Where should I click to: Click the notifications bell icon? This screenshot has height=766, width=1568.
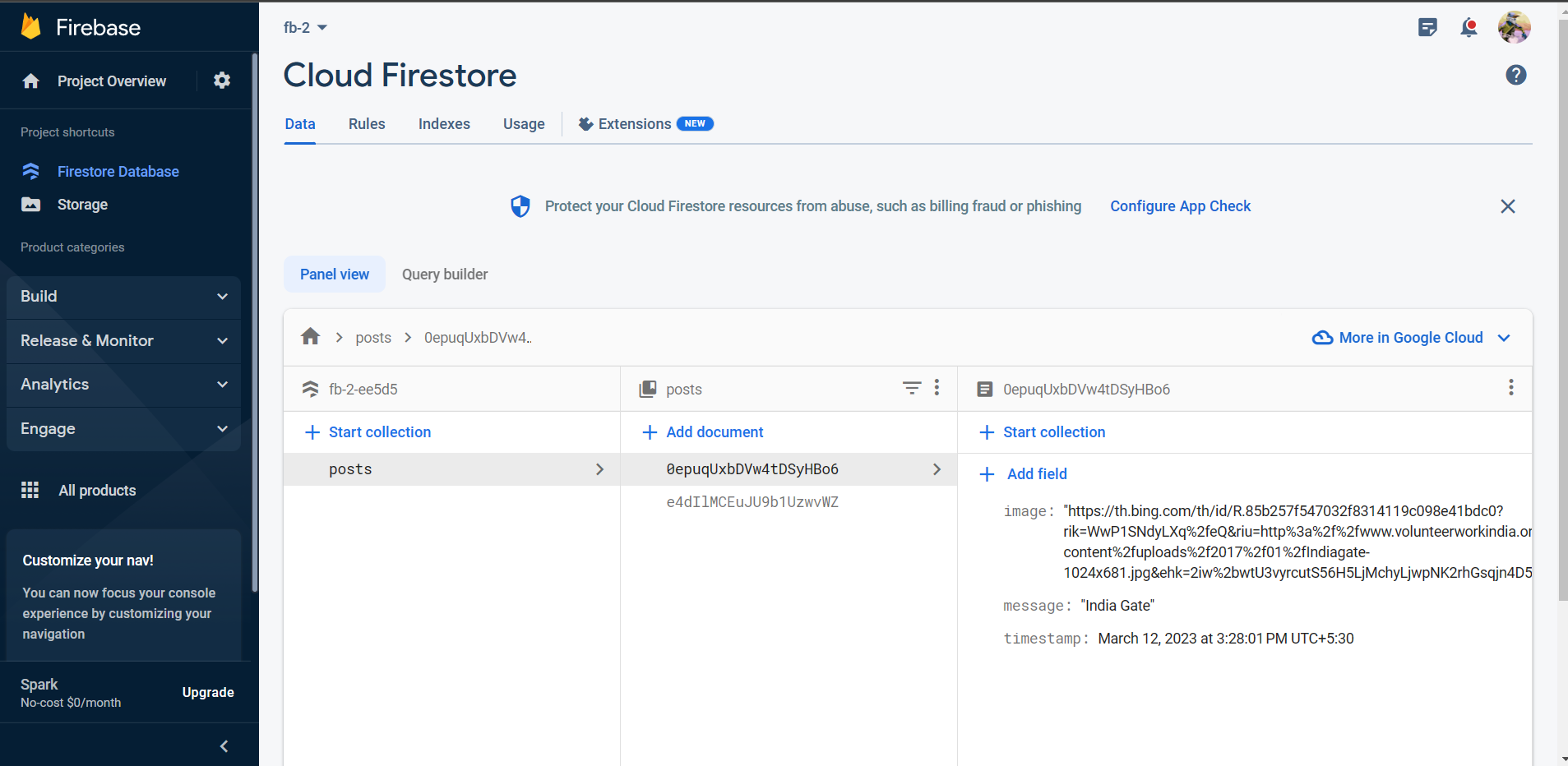(x=1469, y=27)
